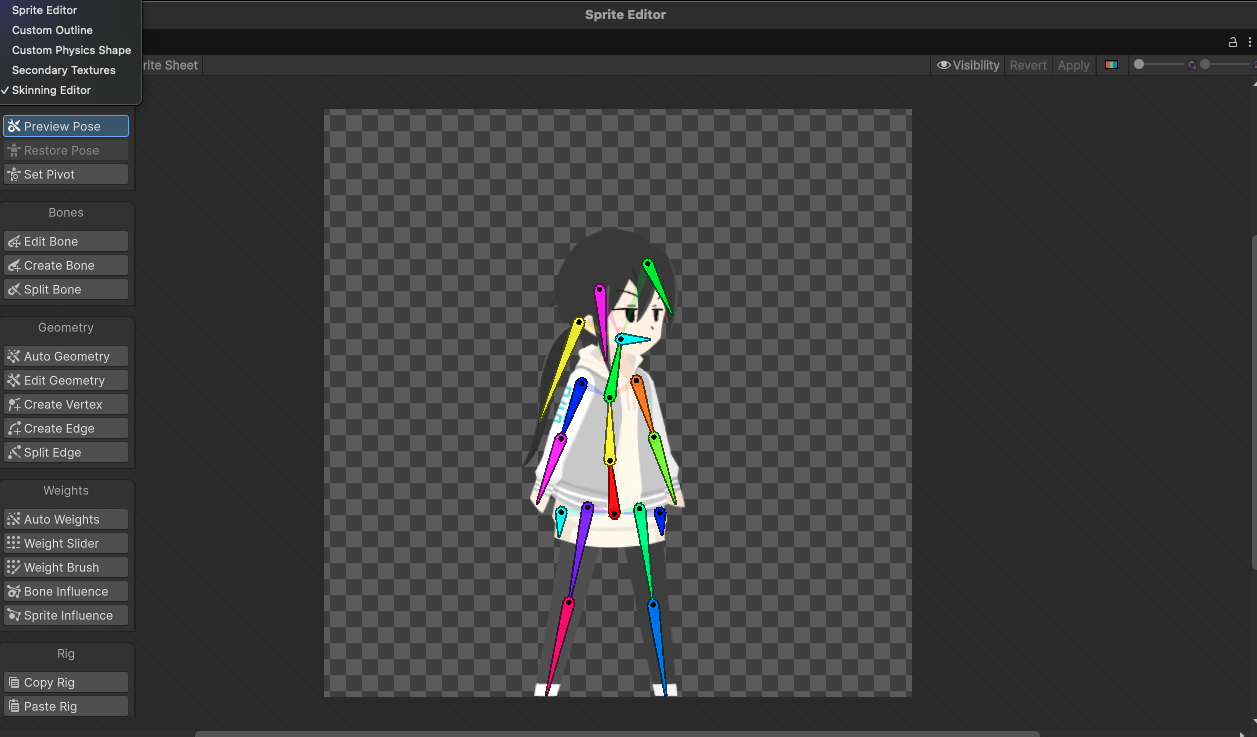Click the Auto Geometry icon
Image resolution: width=1257 pixels, height=737 pixels.
click(14, 357)
